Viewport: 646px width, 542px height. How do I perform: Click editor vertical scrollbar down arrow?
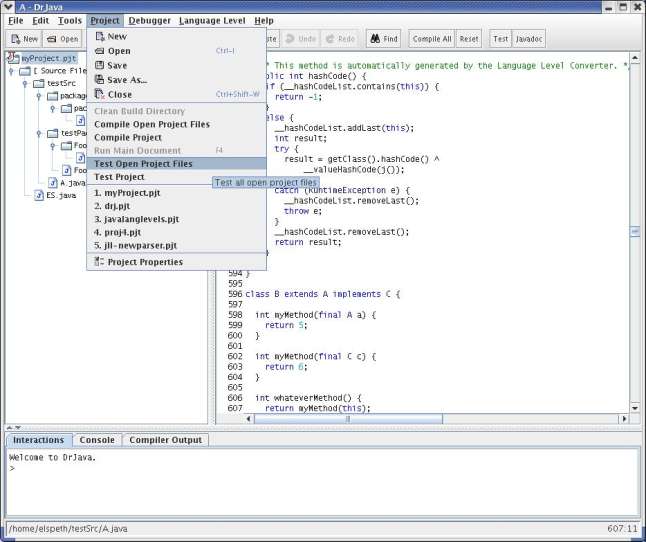click(x=634, y=408)
